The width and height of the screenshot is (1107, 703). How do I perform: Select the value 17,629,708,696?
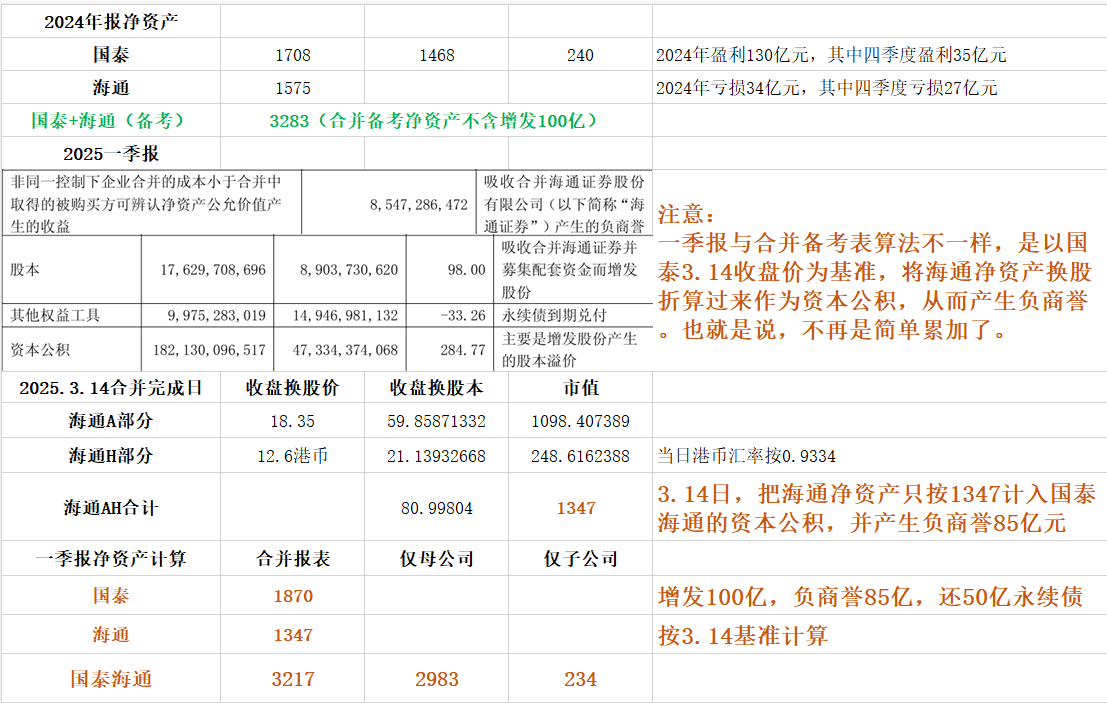(213, 270)
